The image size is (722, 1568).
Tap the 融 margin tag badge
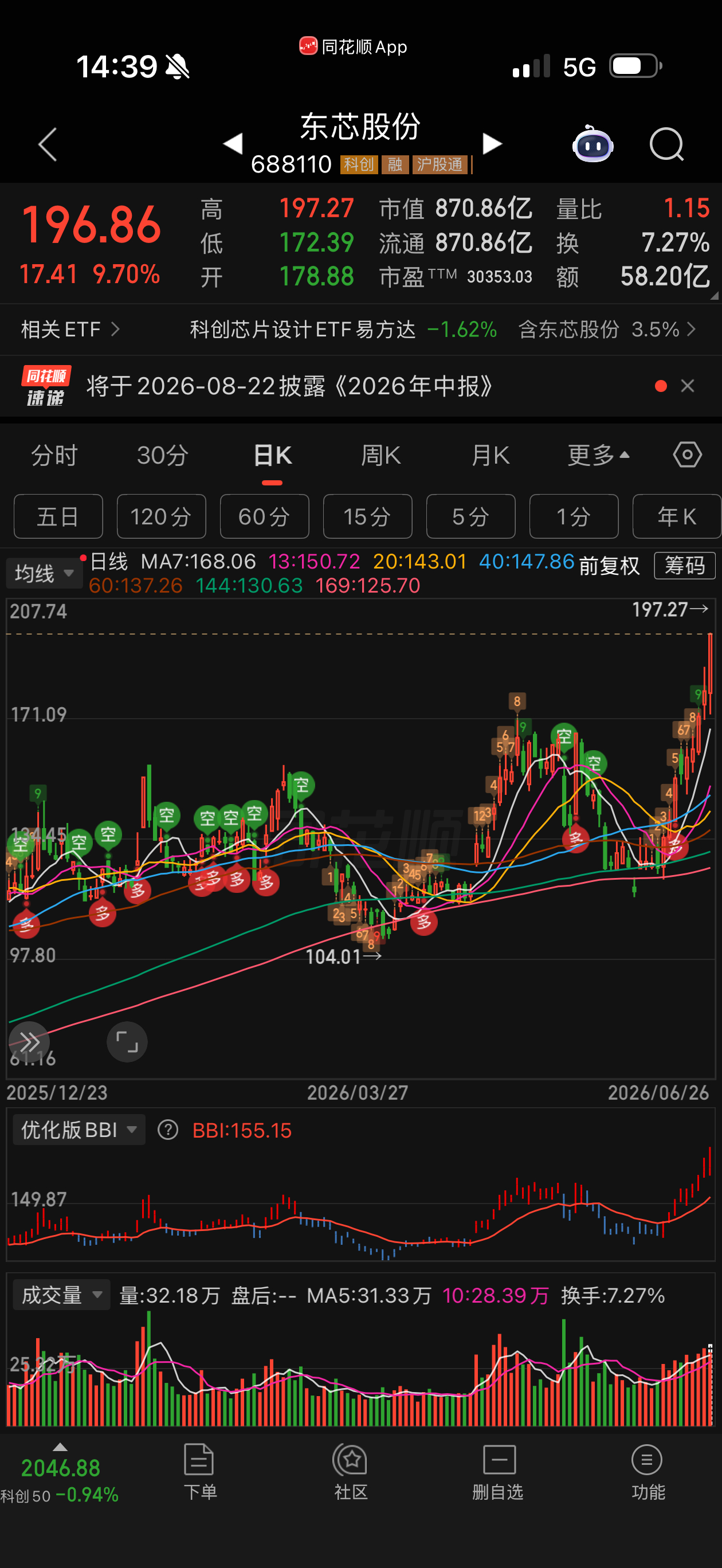point(396,164)
